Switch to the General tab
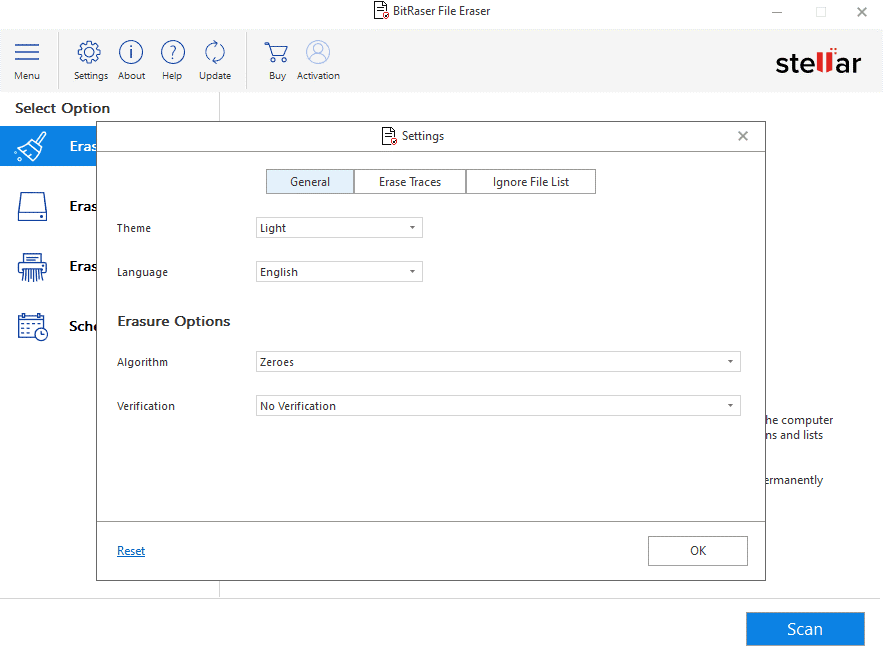883x663 pixels. click(x=310, y=181)
